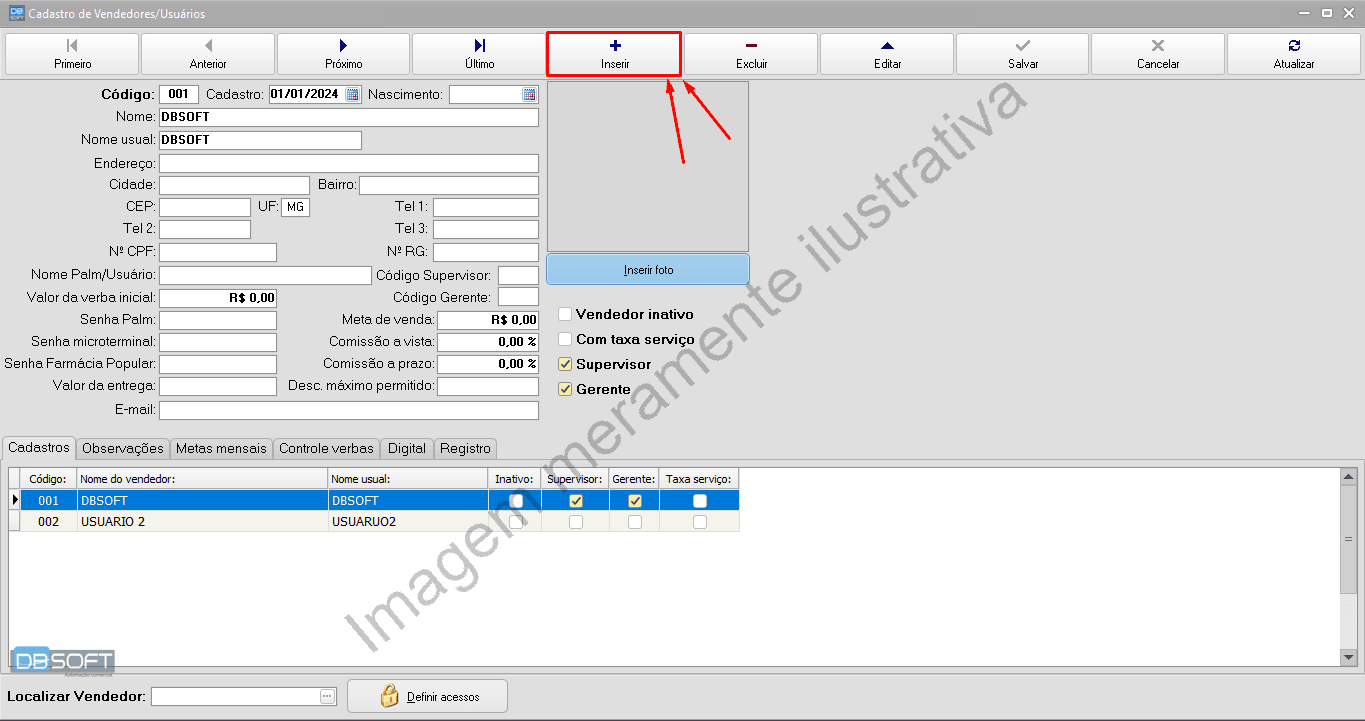
Task: Click the grid scrollbar down arrow
Action: tap(1349, 657)
